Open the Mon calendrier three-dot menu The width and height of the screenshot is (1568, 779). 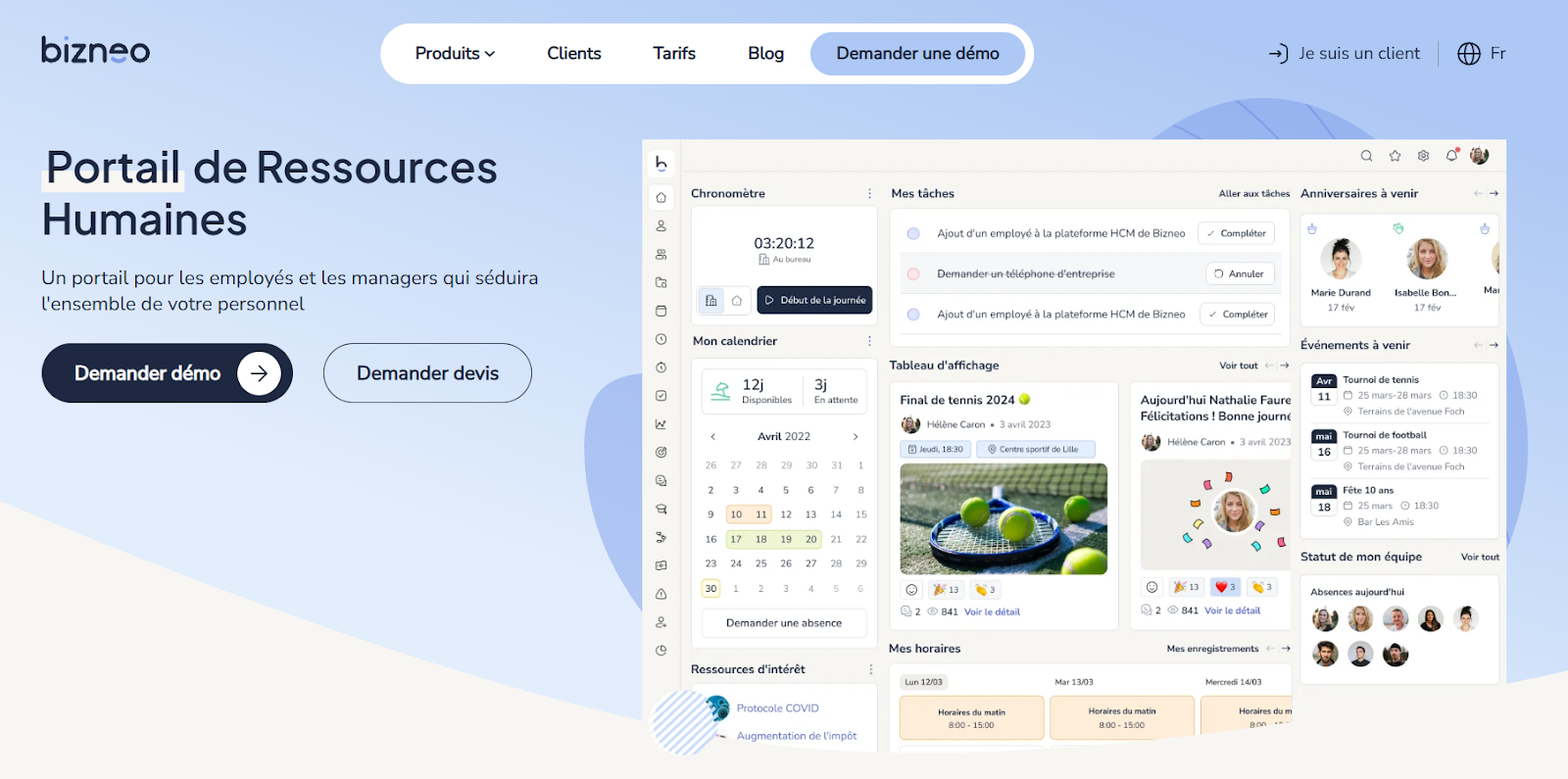tap(869, 341)
